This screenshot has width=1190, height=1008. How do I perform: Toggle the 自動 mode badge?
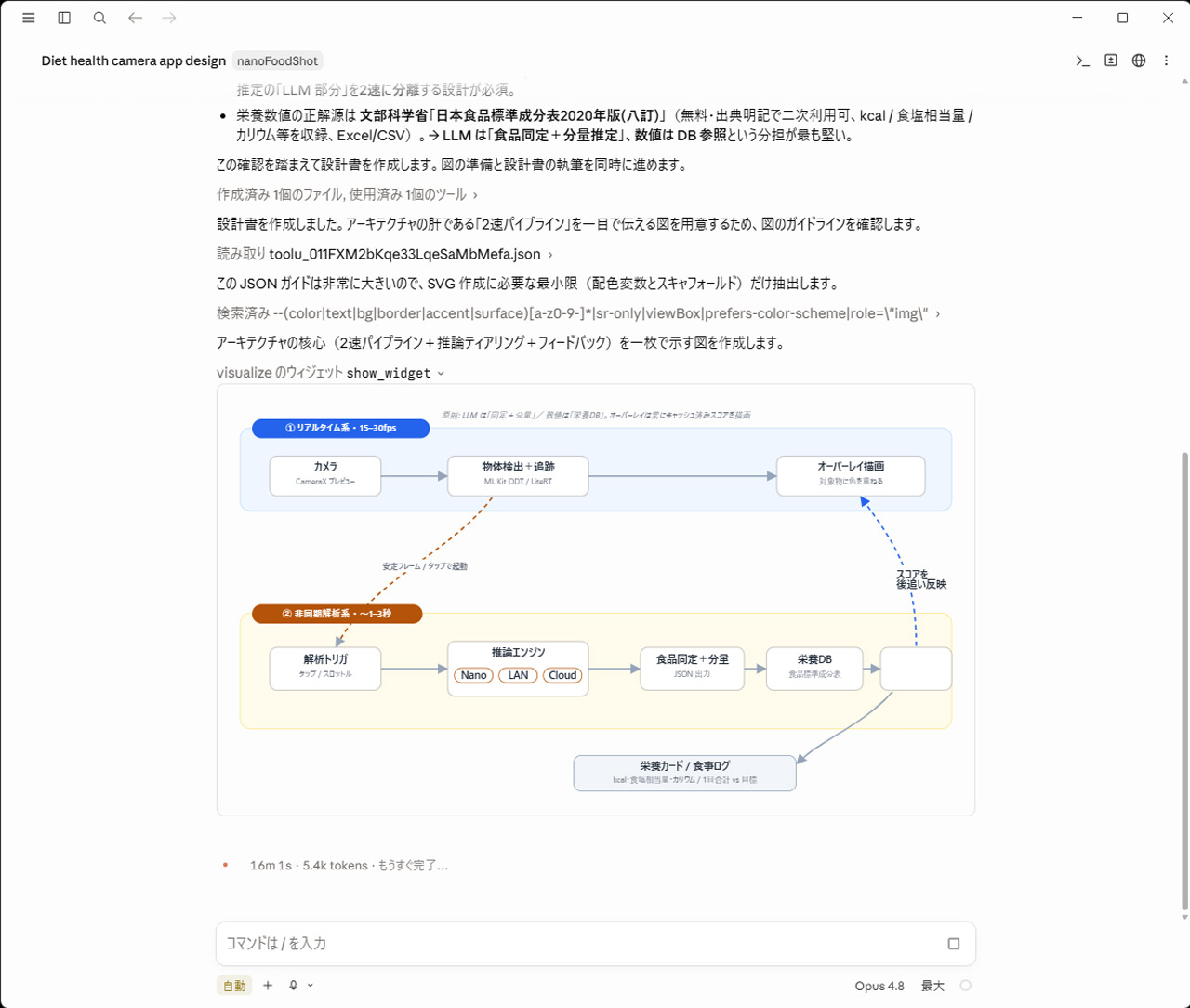234,986
